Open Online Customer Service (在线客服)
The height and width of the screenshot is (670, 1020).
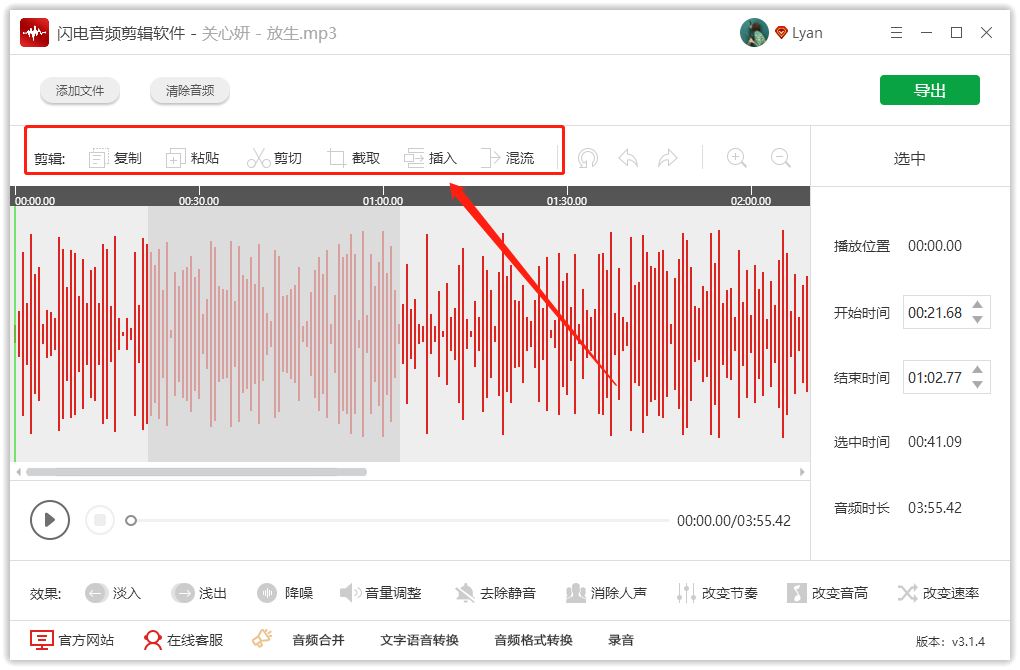click(183, 640)
